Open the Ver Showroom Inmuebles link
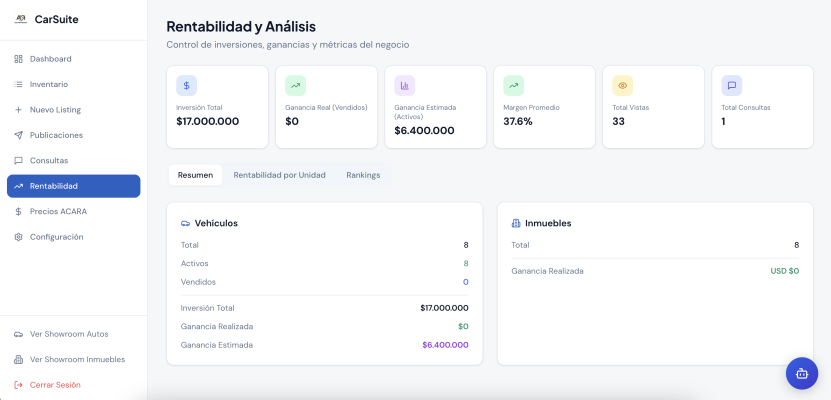This screenshot has width=831, height=400. point(77,359)
